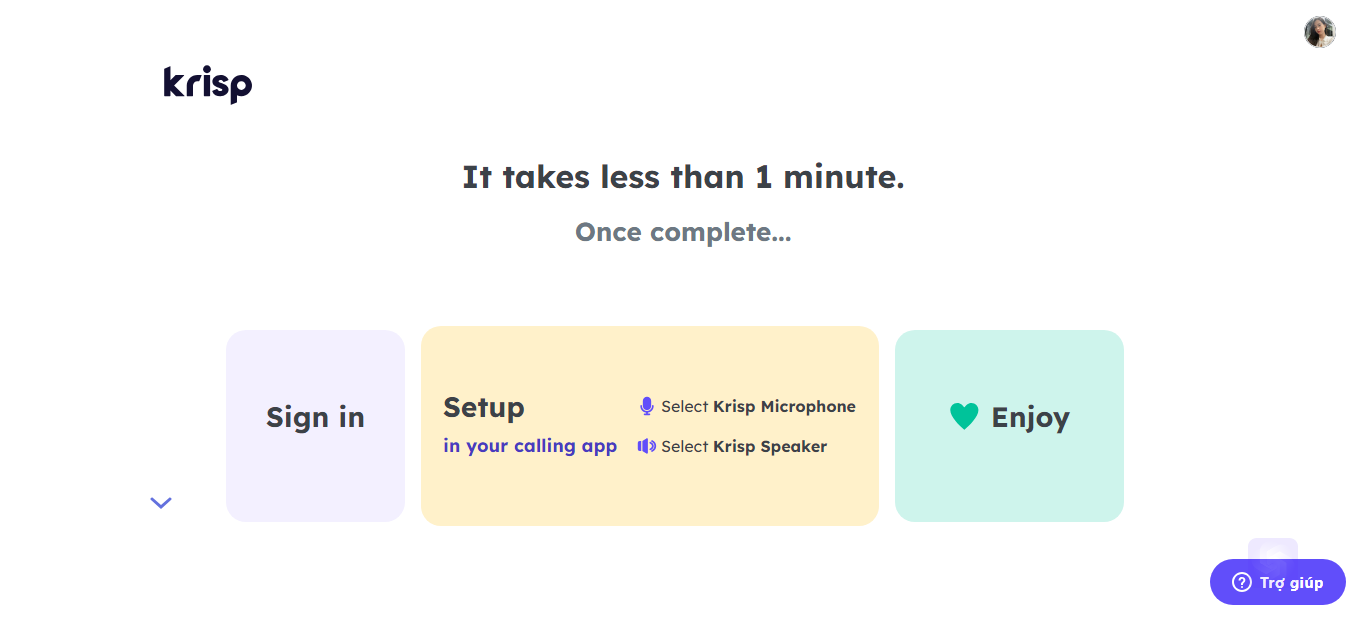
Task: Click Select Krisp Microphone text
Action: click(758, 406)
